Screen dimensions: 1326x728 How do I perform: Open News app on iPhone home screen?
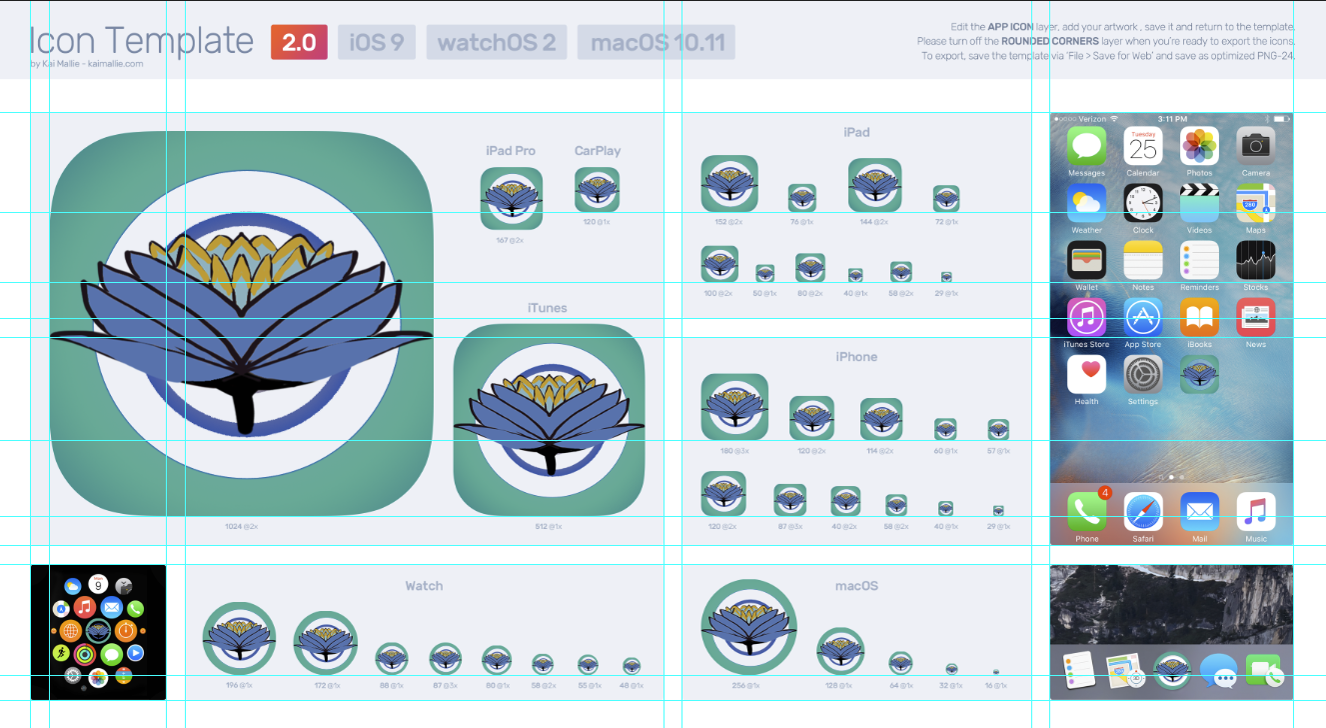(1256, 317)
